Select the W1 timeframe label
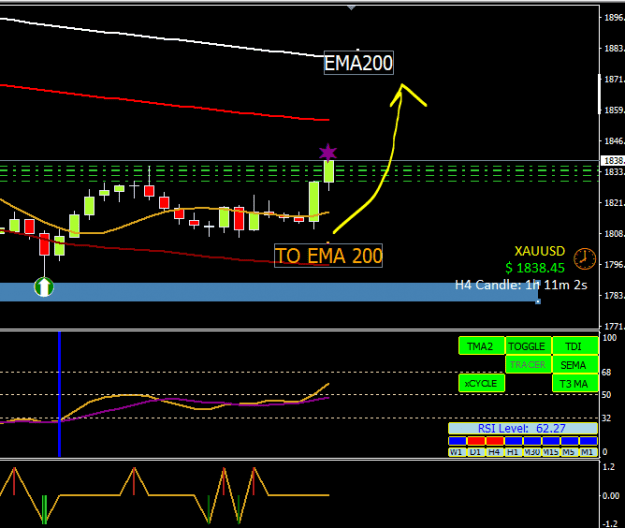This screenshot has height=528, width=625. pos(457,452)
